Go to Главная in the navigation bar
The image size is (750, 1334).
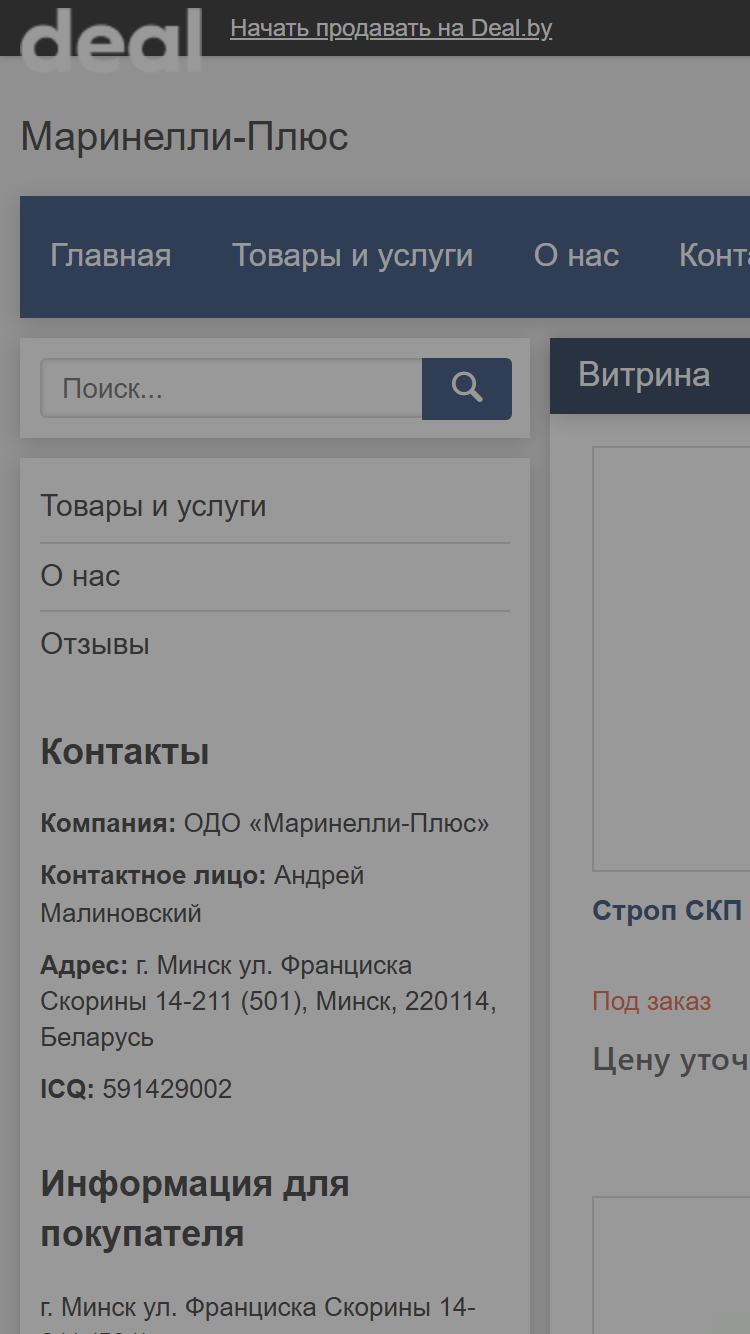[111, 256]
